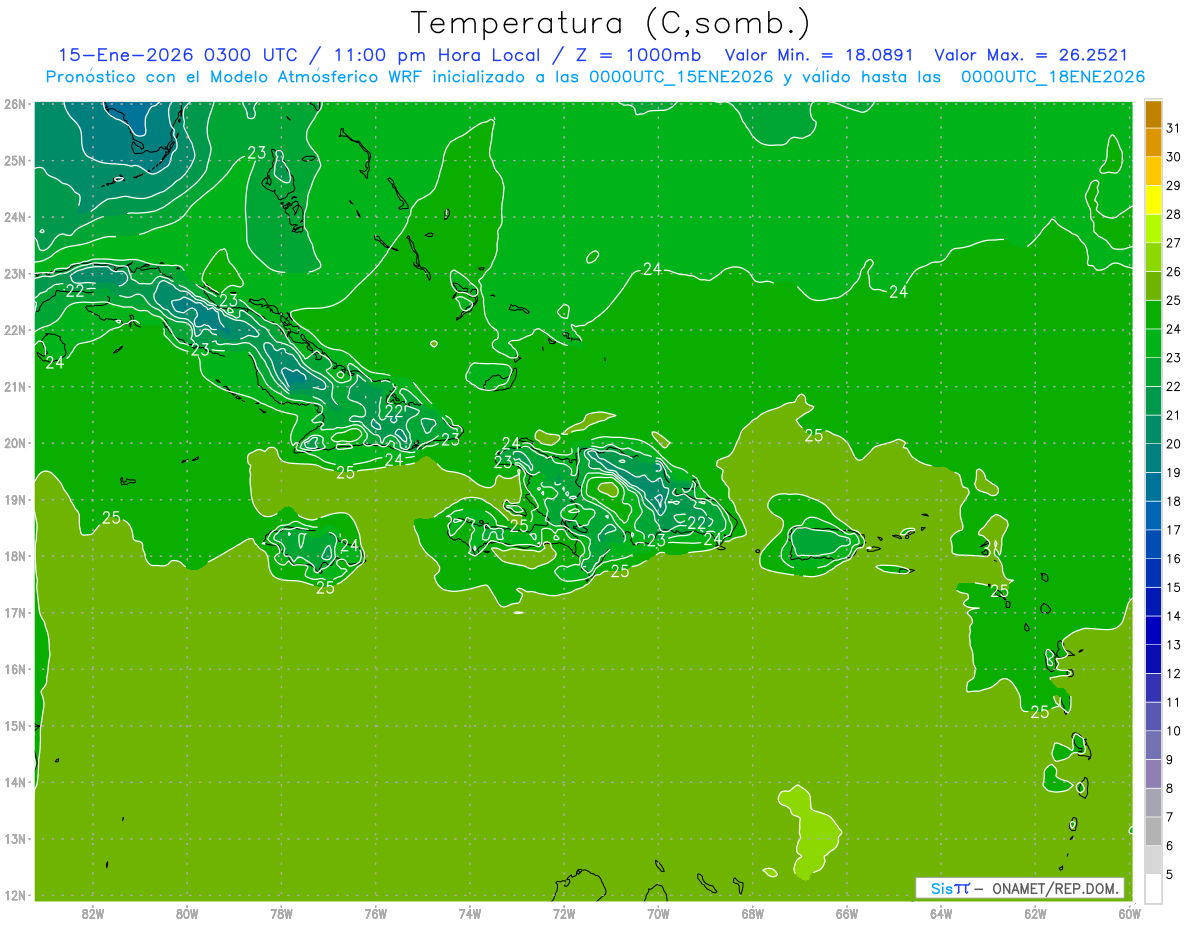Image resolution: width=1200 pixels, height=927 pixels.
Task: Click the "Temperatura (C,somb.)" map title
Action: 610,23
